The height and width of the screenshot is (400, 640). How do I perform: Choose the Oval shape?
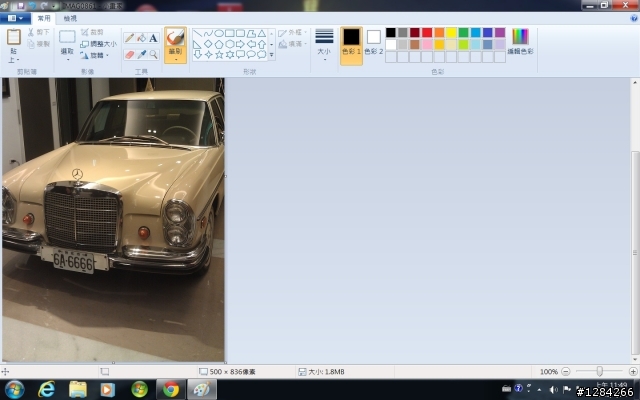[219, 33]
